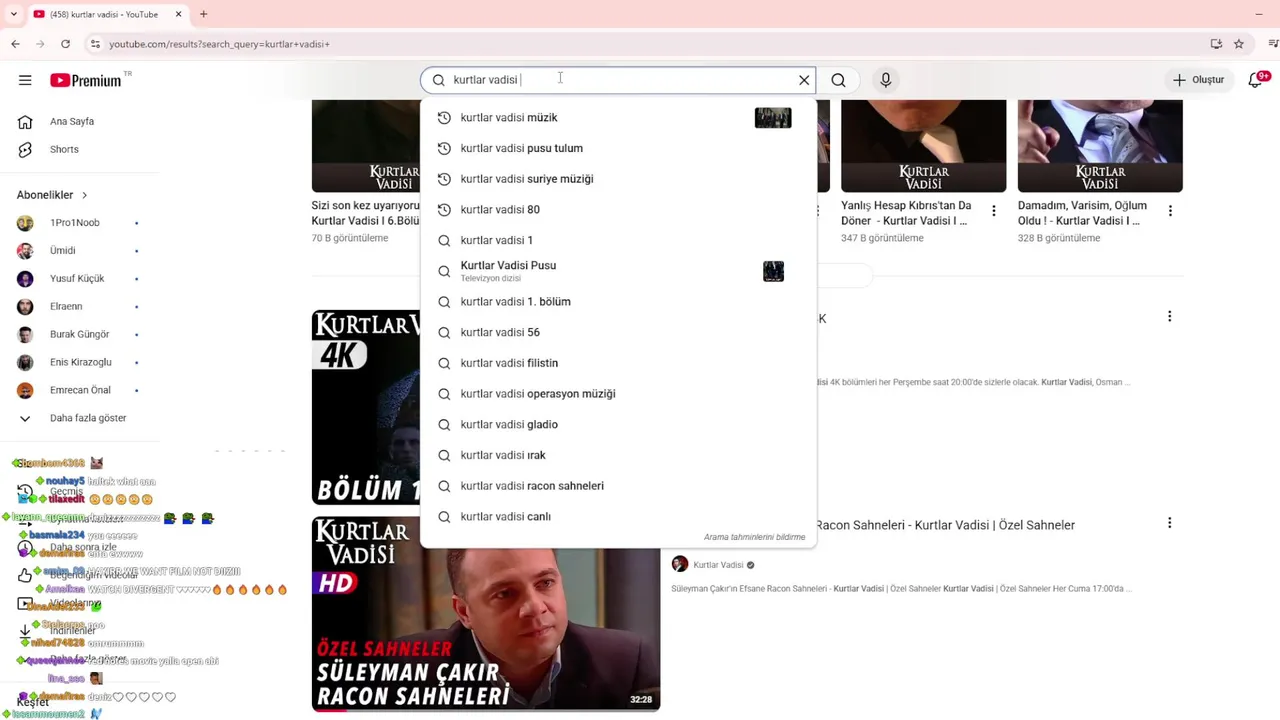Expand the Abonelikler section
Image resolution: width=1280 pixels, height=720 pixels.
coord(52,195)
